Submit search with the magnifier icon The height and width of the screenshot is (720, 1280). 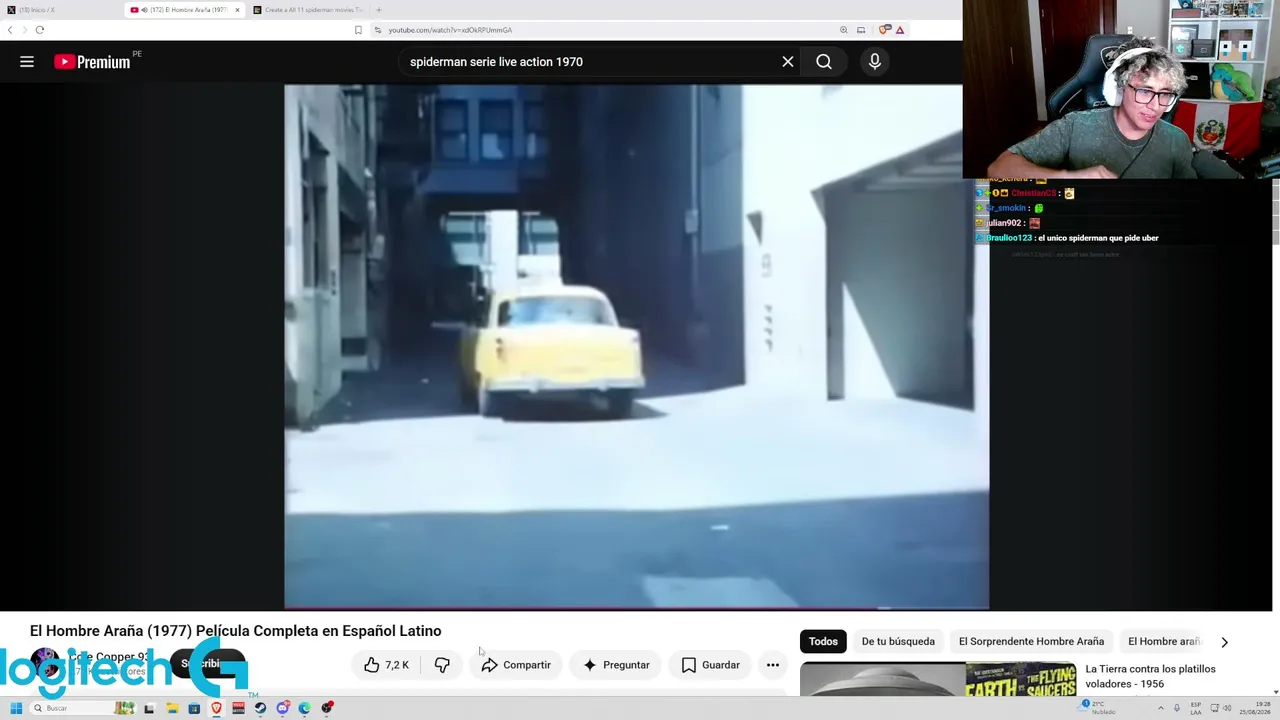824,62
